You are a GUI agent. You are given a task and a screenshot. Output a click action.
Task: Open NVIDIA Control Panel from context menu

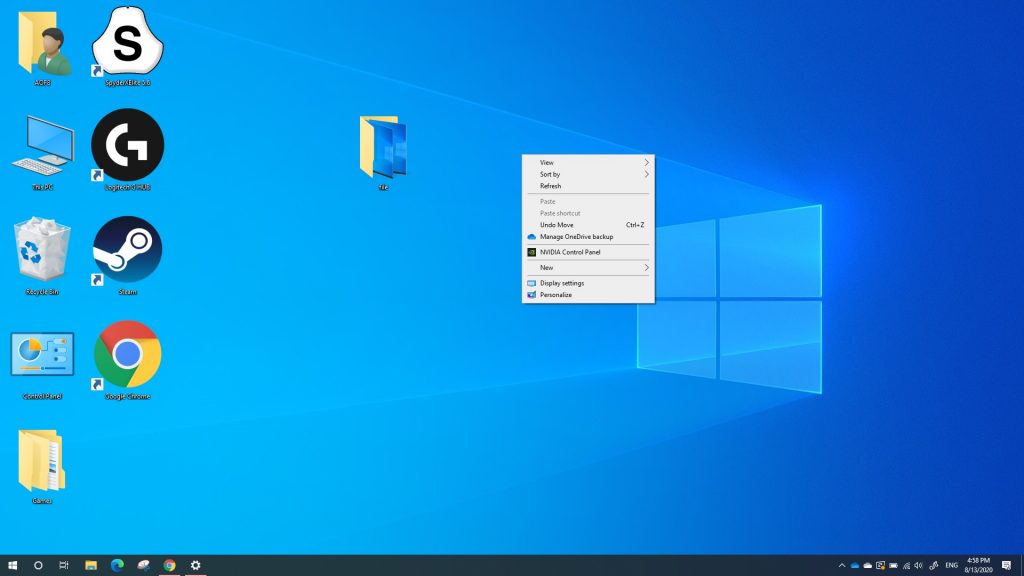[588, 252]
